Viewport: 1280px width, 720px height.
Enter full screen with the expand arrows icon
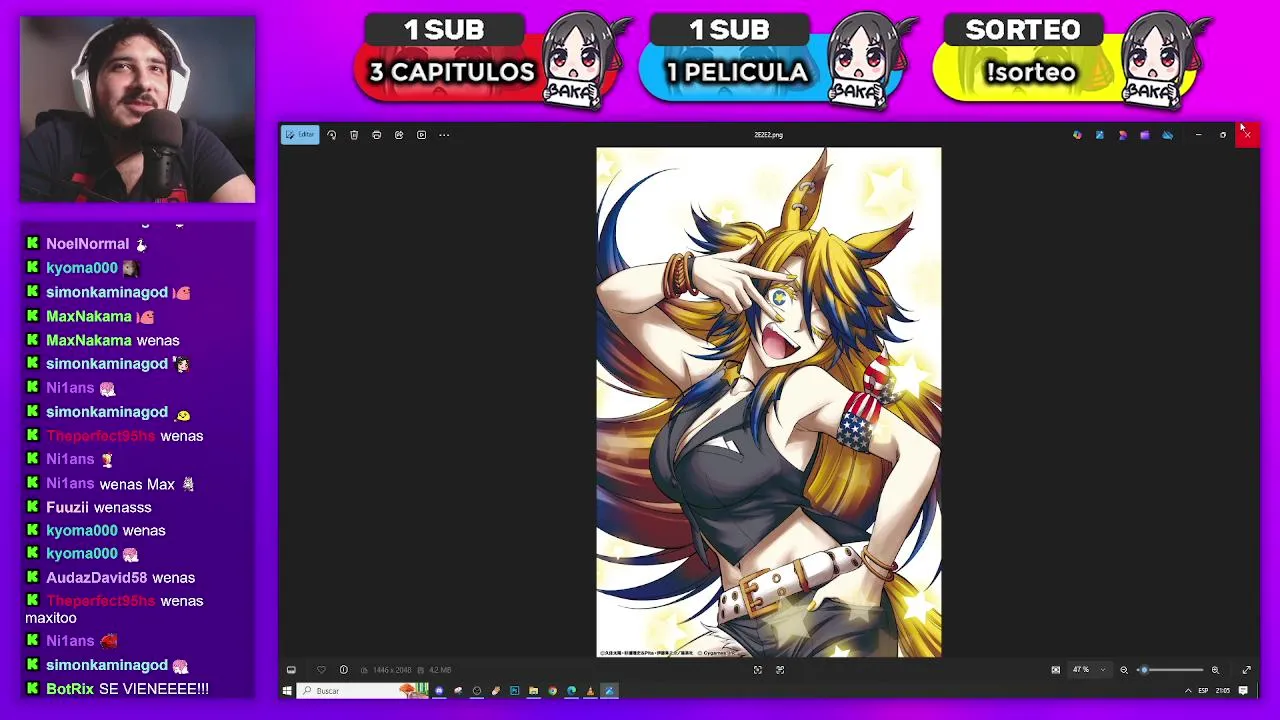click(x=1246, y=670)
